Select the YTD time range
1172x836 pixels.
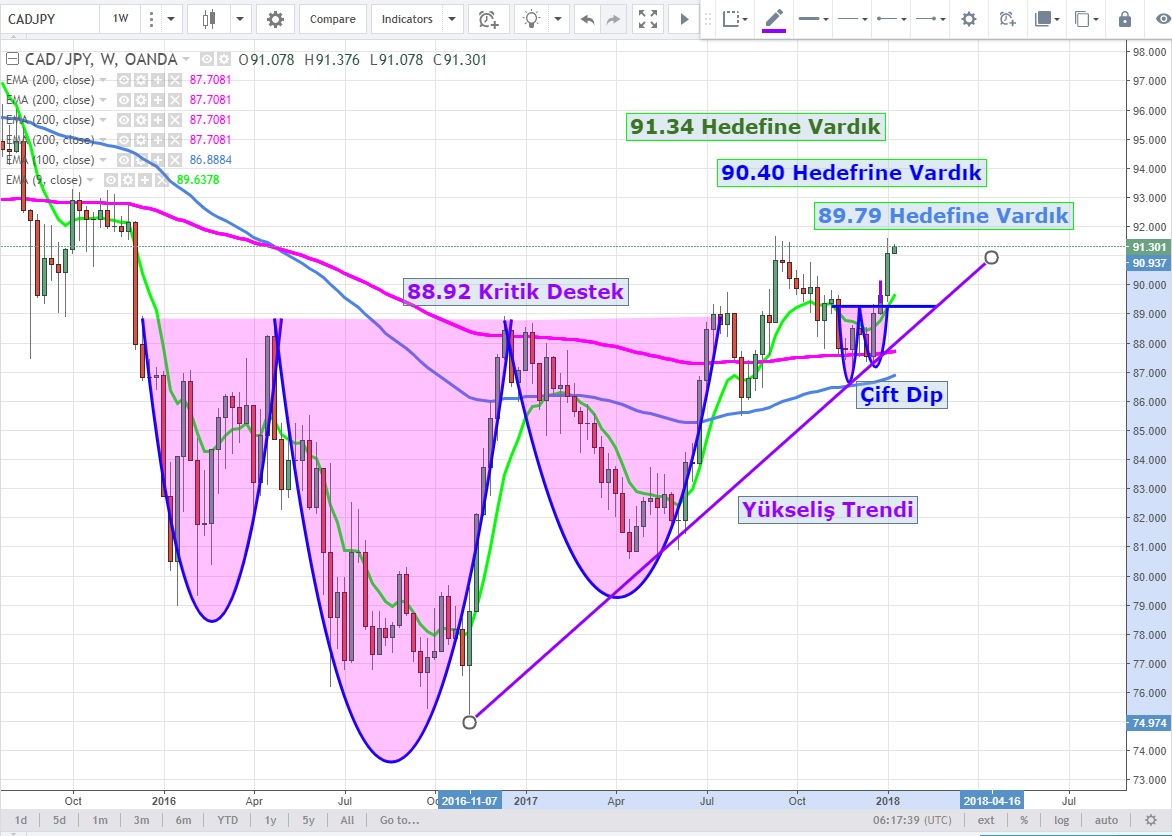[x=227, y=820]
